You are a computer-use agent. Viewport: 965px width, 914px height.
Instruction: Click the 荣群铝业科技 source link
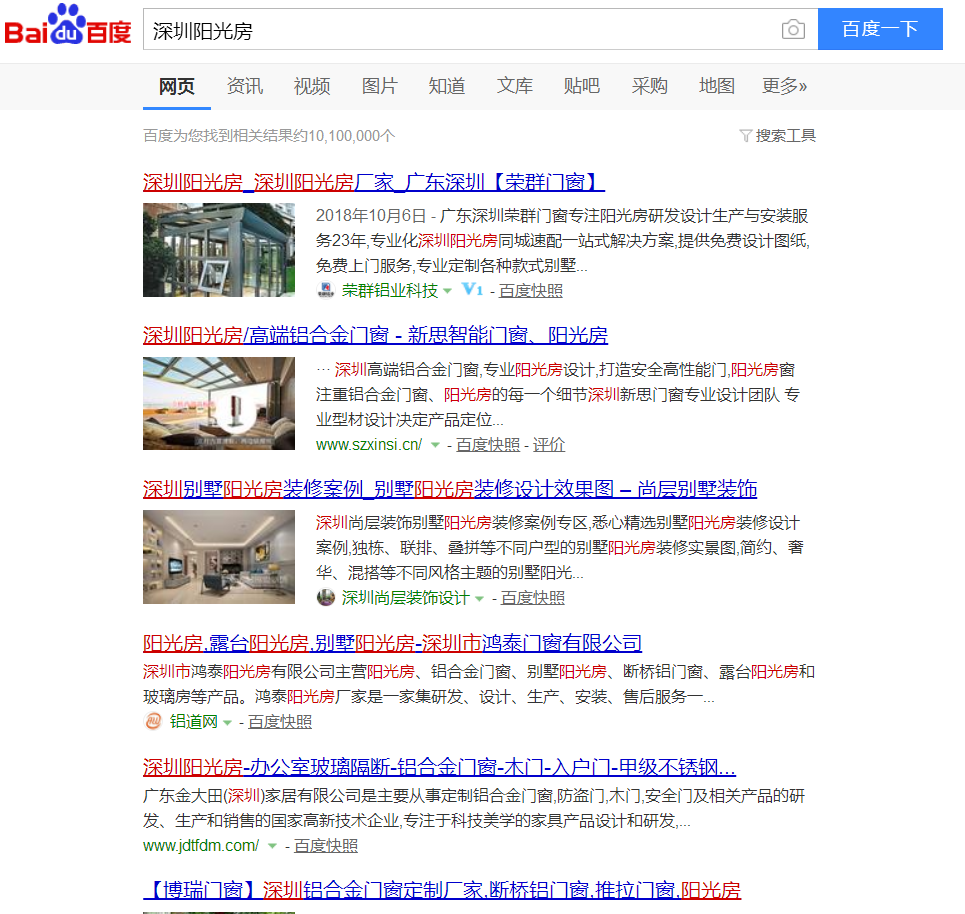[390, 291]
